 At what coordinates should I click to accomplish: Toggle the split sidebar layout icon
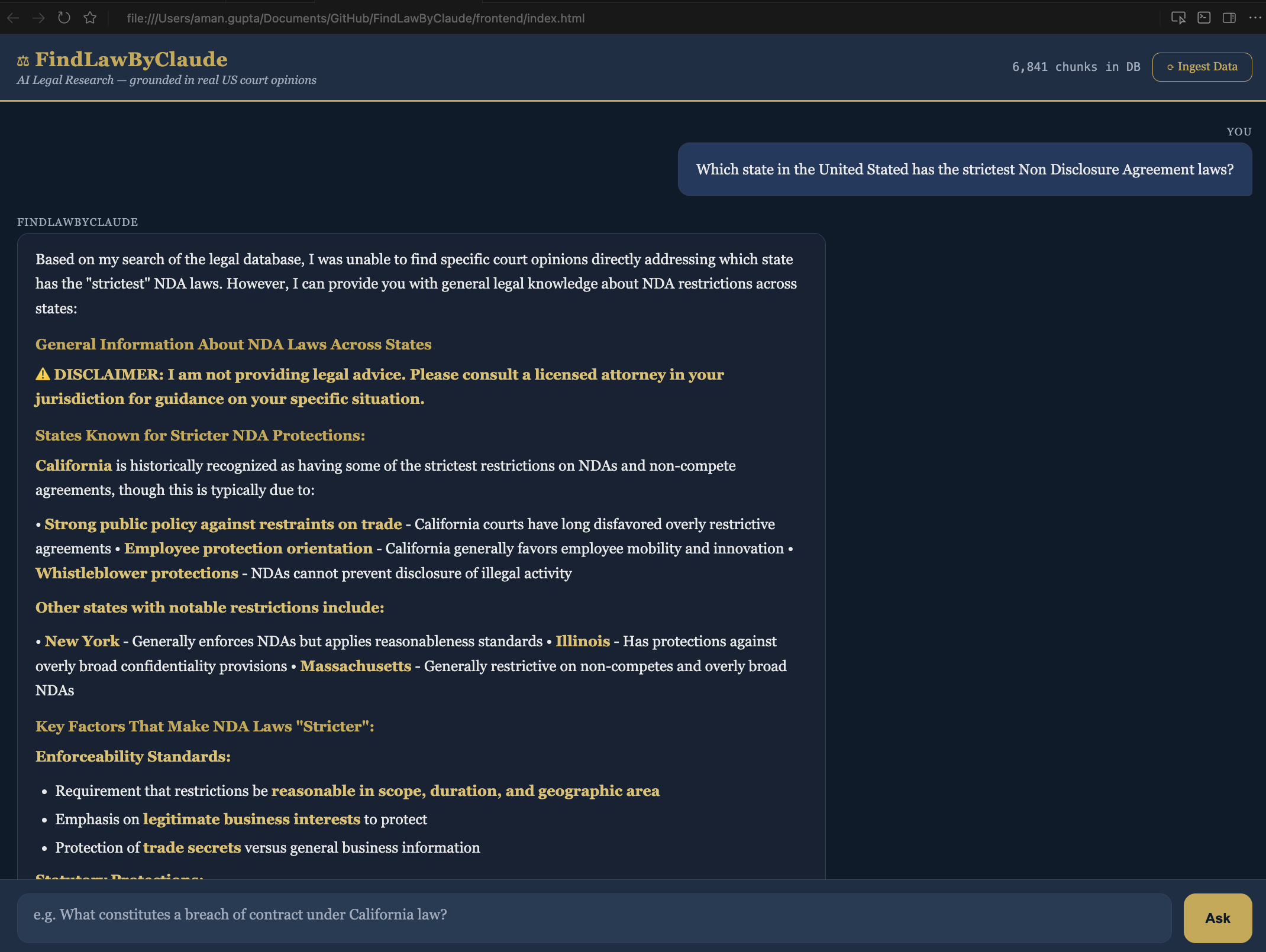pyautogui.click(x=1229, y=18)
